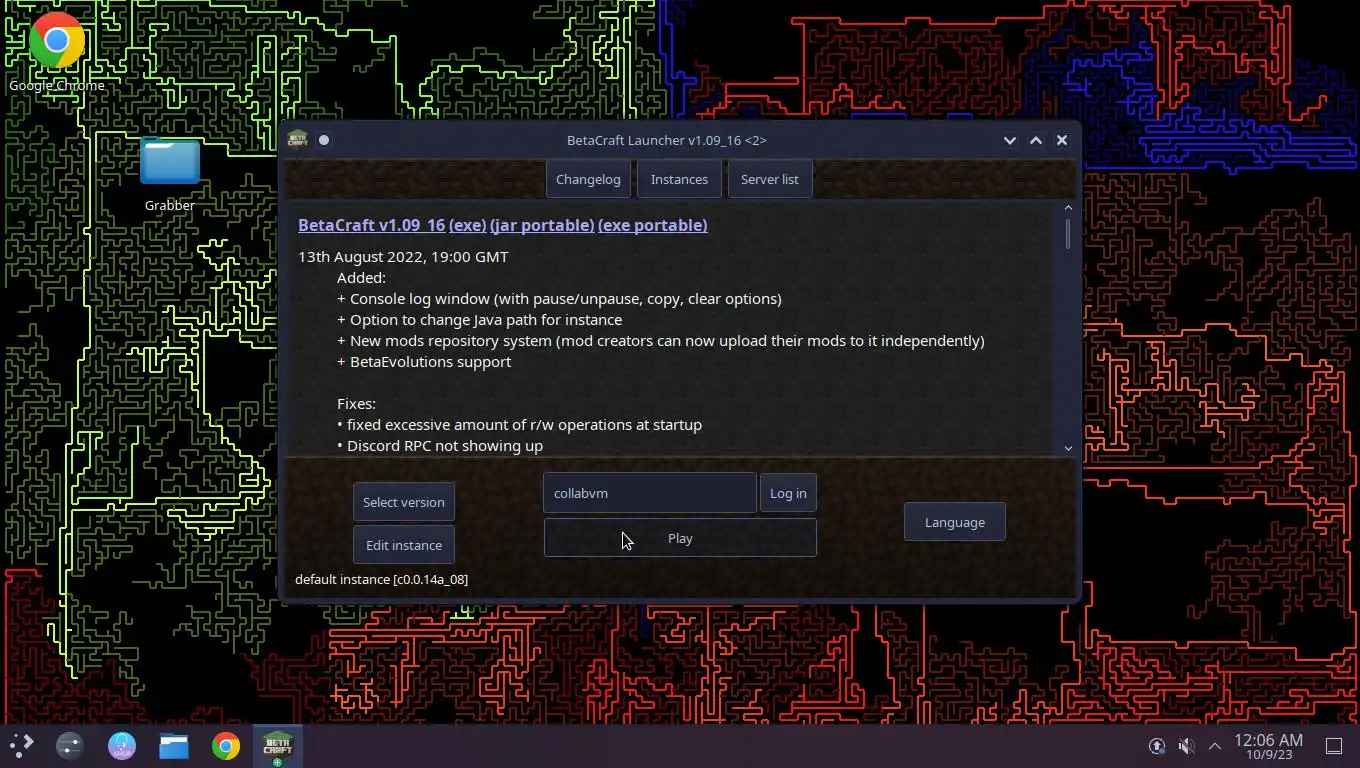Click 'BetaEvolutions support' changelog line

(x=424, y=361)
